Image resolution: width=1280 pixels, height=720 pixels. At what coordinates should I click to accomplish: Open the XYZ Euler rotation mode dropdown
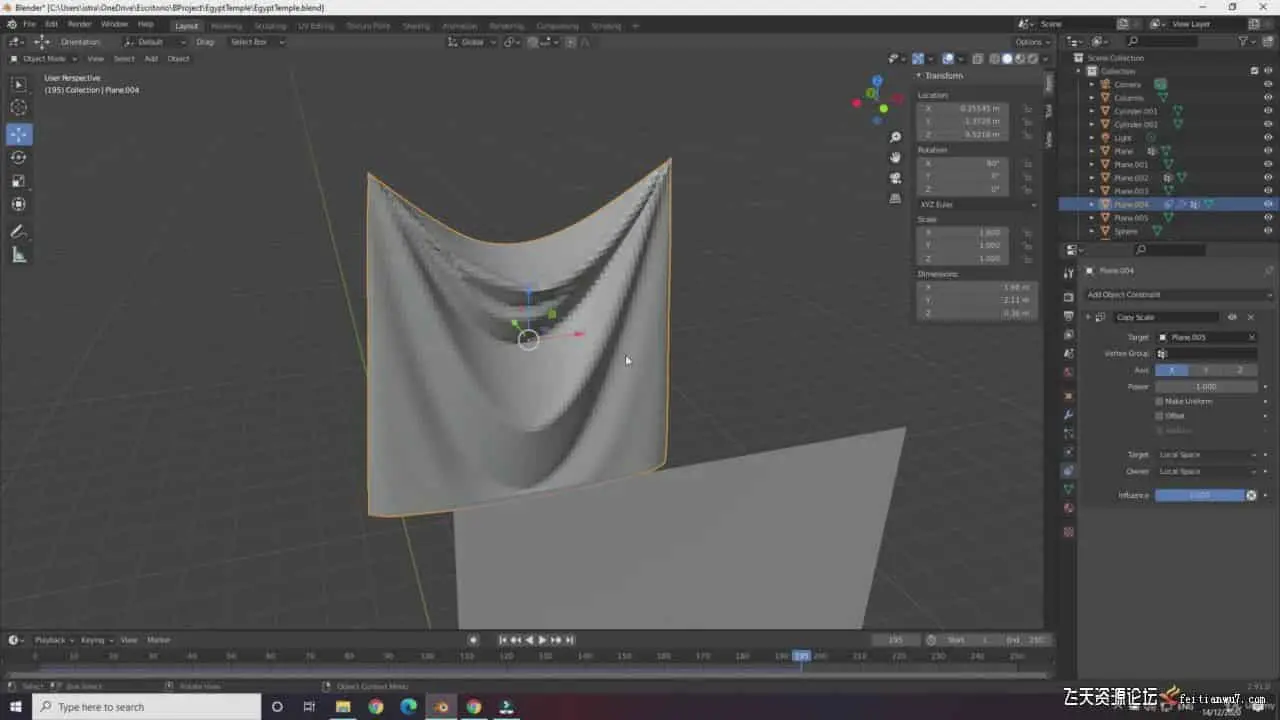(978, 204)
